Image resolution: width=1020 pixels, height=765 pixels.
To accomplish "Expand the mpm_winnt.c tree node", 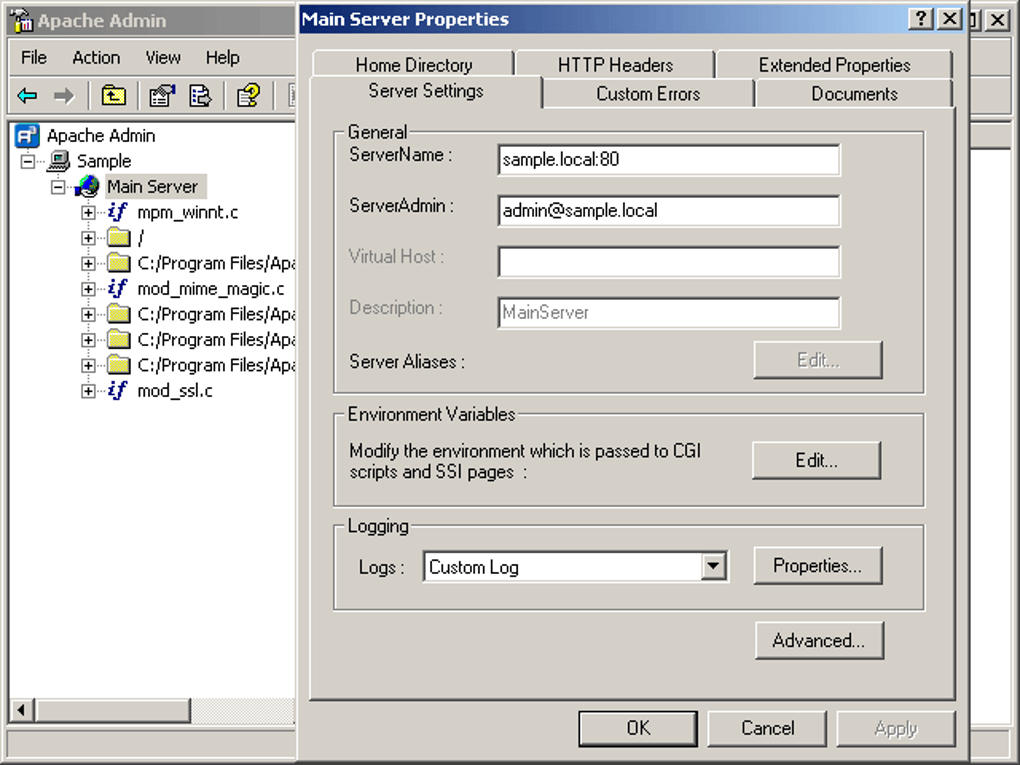I will pyautogui.click(x=89, y=212).
